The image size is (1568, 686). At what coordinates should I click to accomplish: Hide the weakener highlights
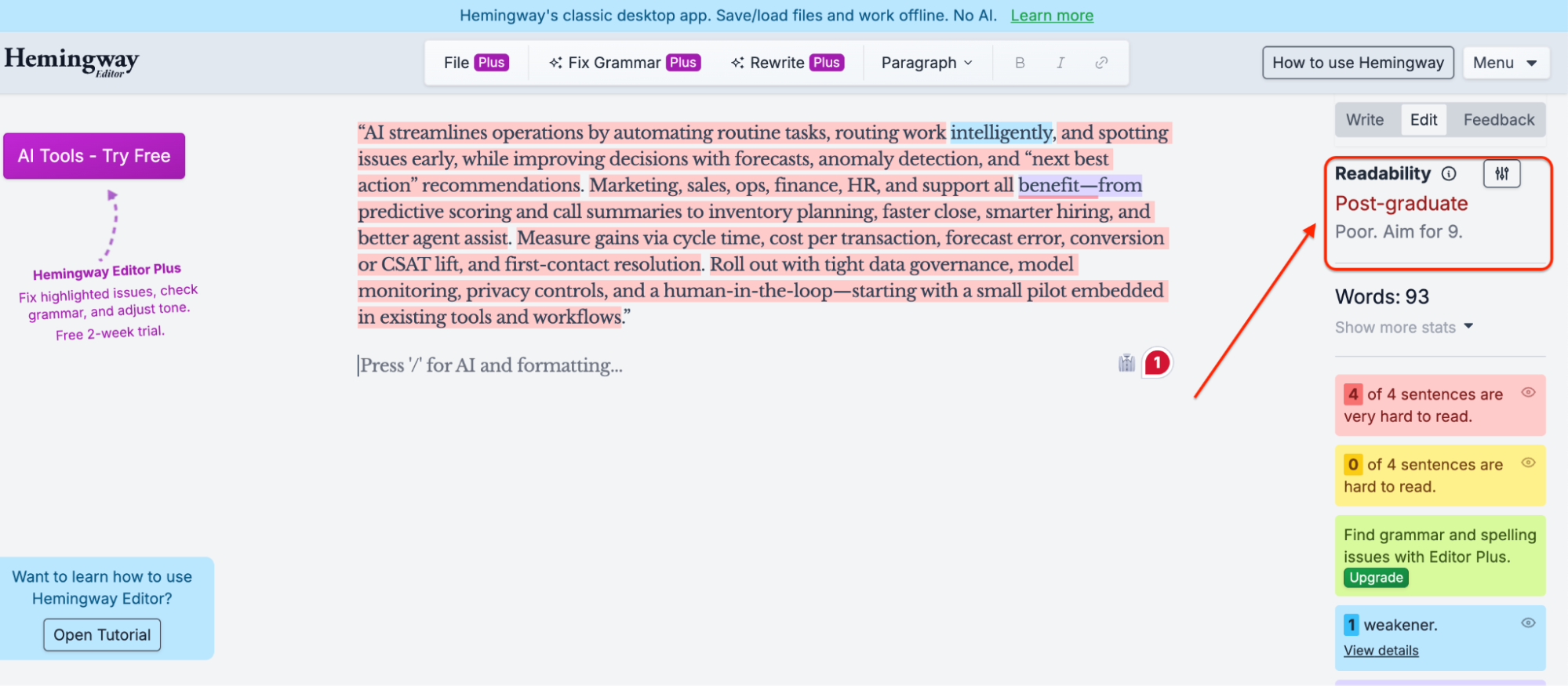[1528, 623]
